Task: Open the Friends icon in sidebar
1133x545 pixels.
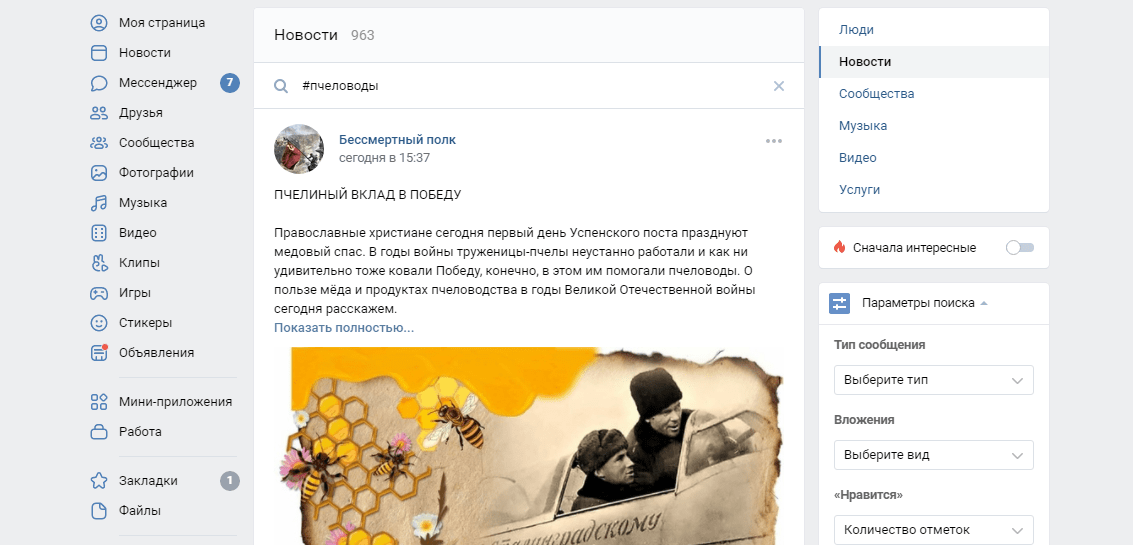Action: click(x=99, y=113)
